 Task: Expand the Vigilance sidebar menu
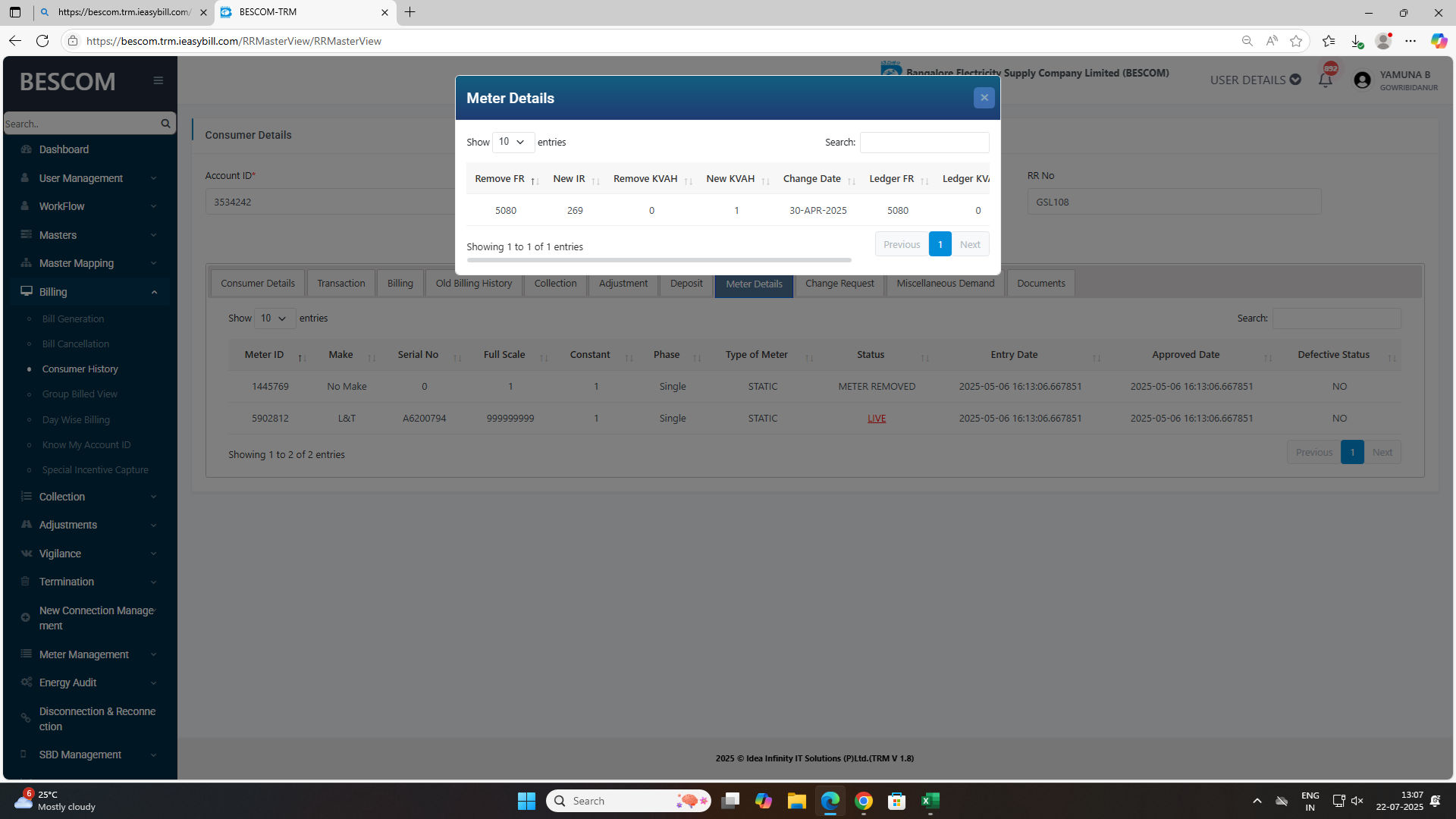point(89,554)
